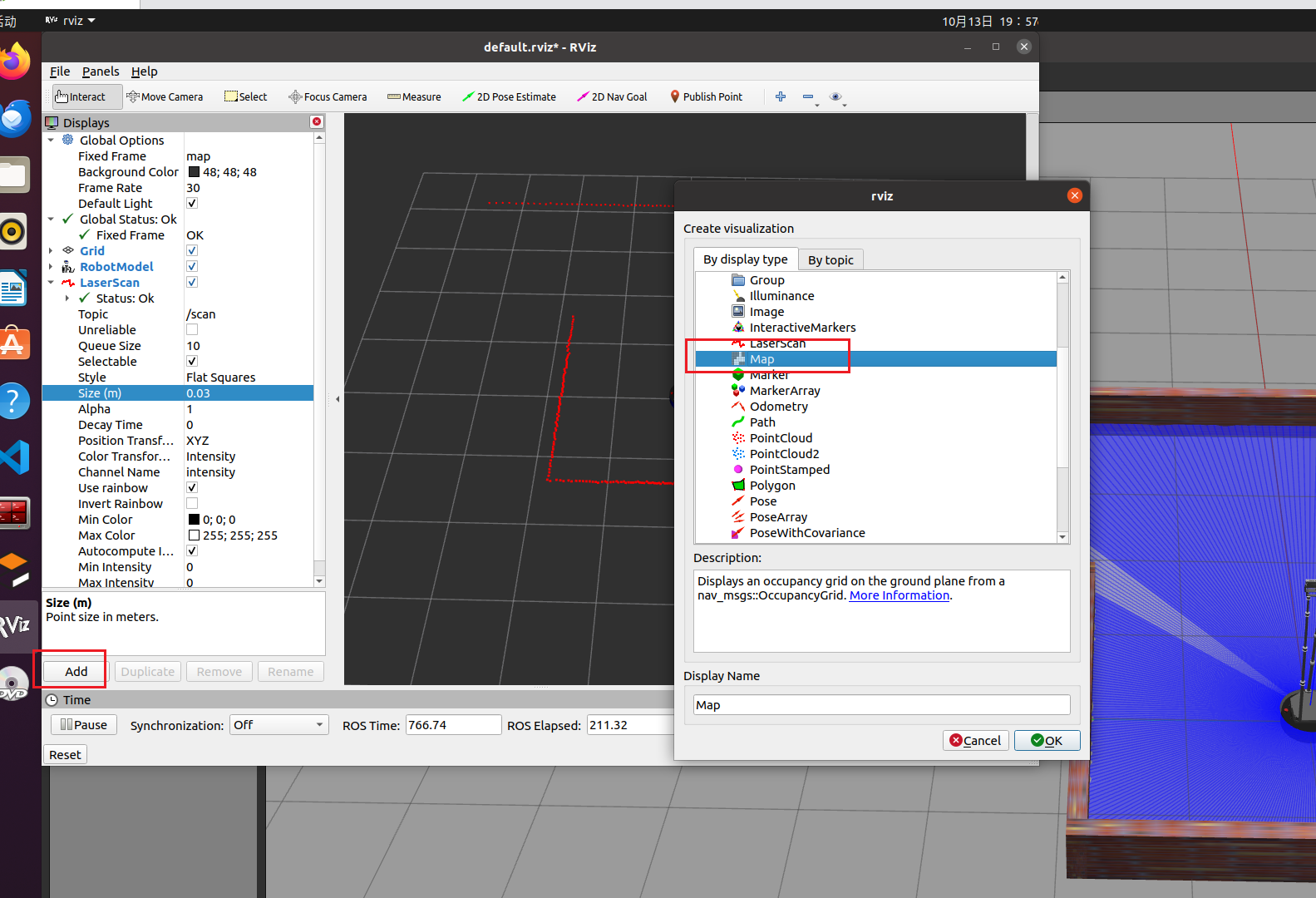Pick the Measure tool
This screenshot has width=1316, height=898.
(x=414, y=97)
